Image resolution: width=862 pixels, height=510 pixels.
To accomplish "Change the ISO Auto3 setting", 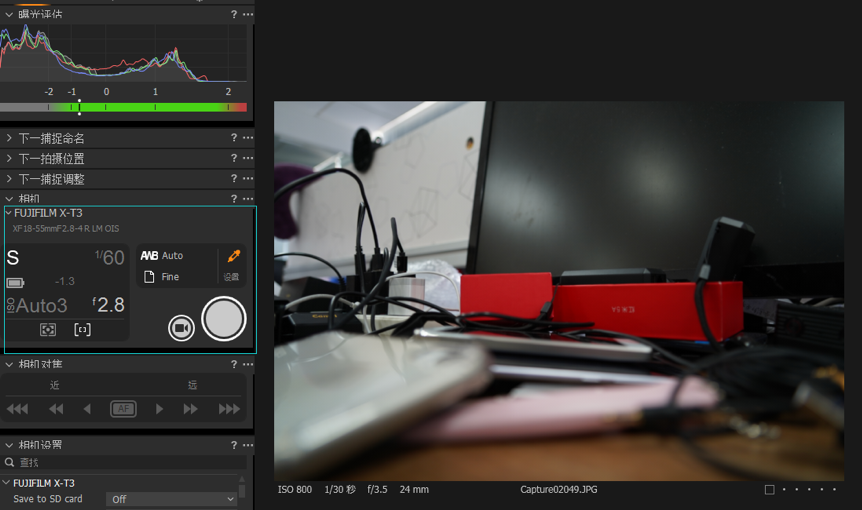I will [37, 306].
